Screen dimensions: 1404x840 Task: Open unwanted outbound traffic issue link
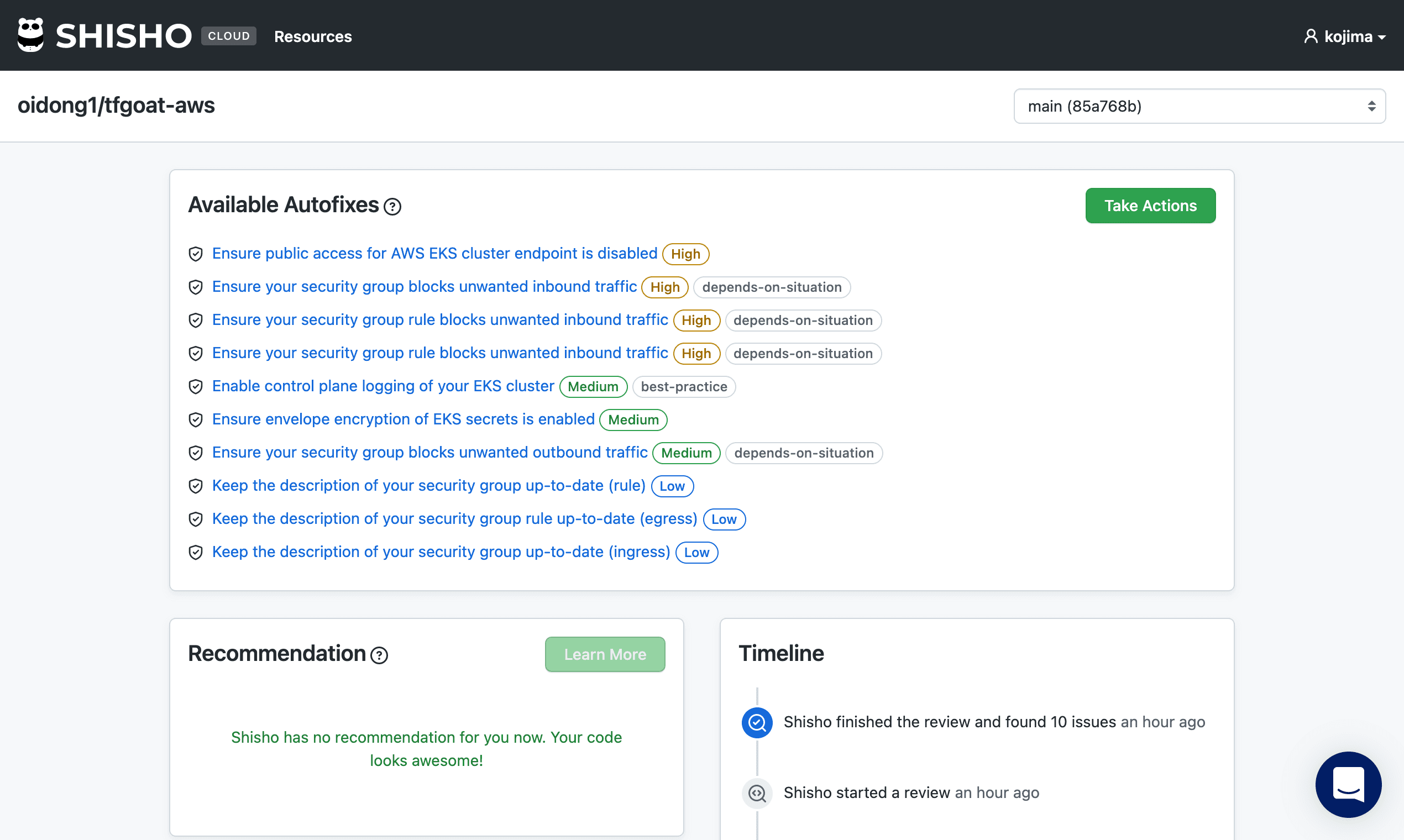(429, 452)
